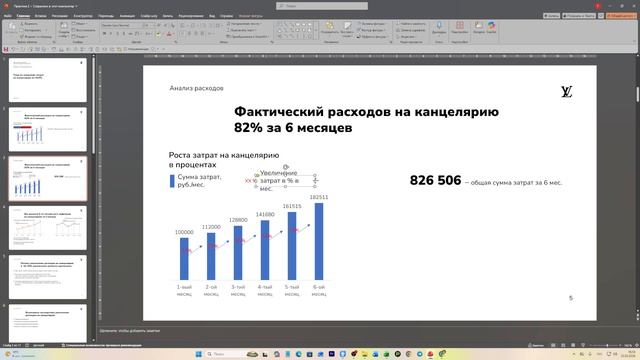Click the large Вставить paste icon
Viewport: 640px width, 360px height.
coord(12,27)
